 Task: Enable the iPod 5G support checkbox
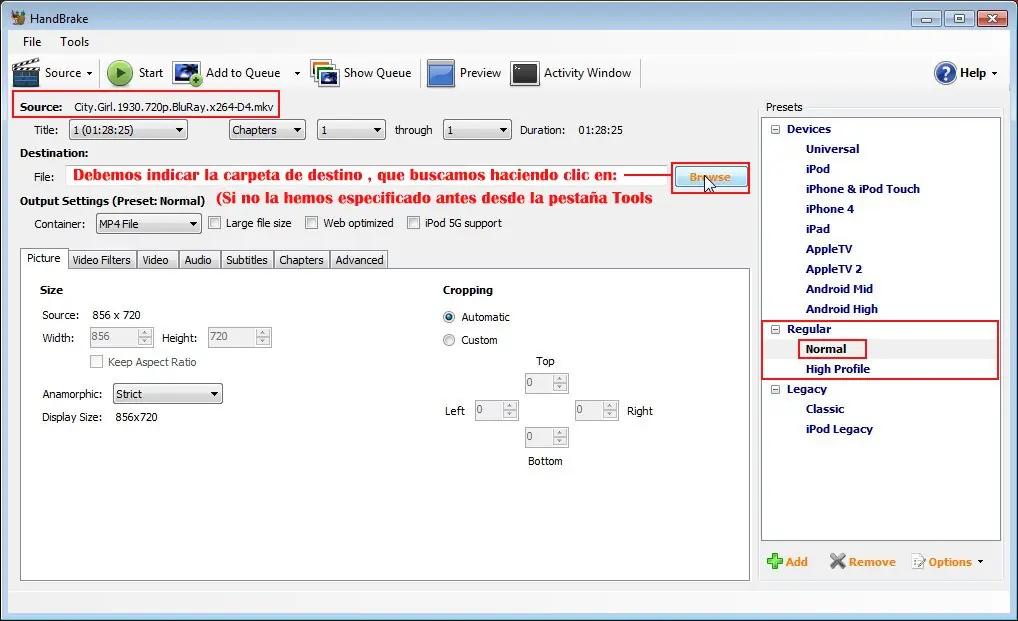pos(414,223)
